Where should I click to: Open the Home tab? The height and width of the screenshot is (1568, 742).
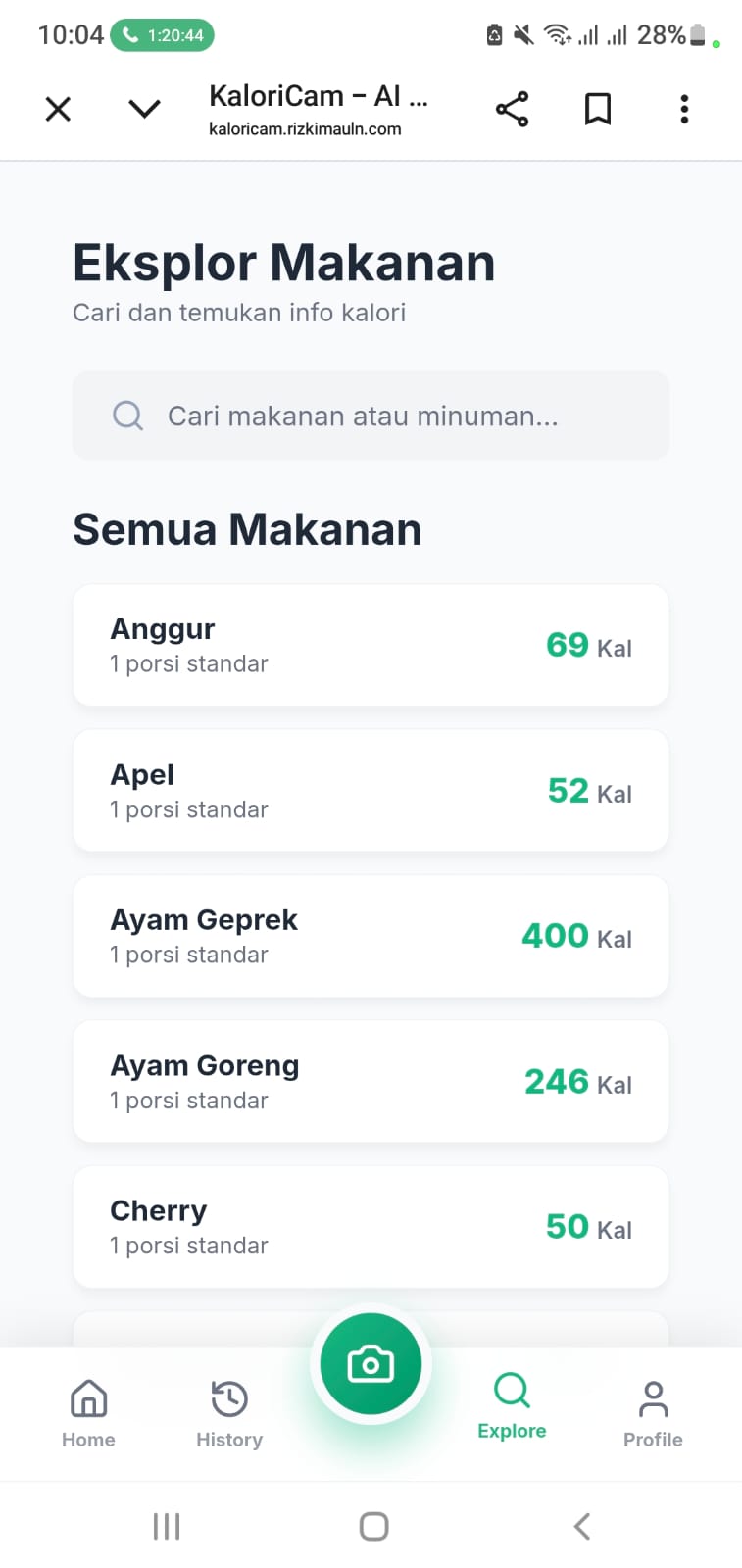[88, 1412]
